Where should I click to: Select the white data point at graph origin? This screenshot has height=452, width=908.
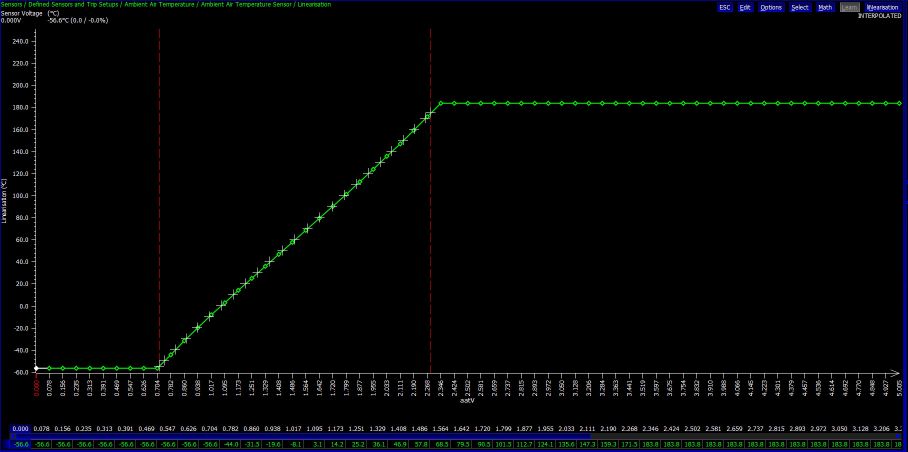(x=36, y=369)
